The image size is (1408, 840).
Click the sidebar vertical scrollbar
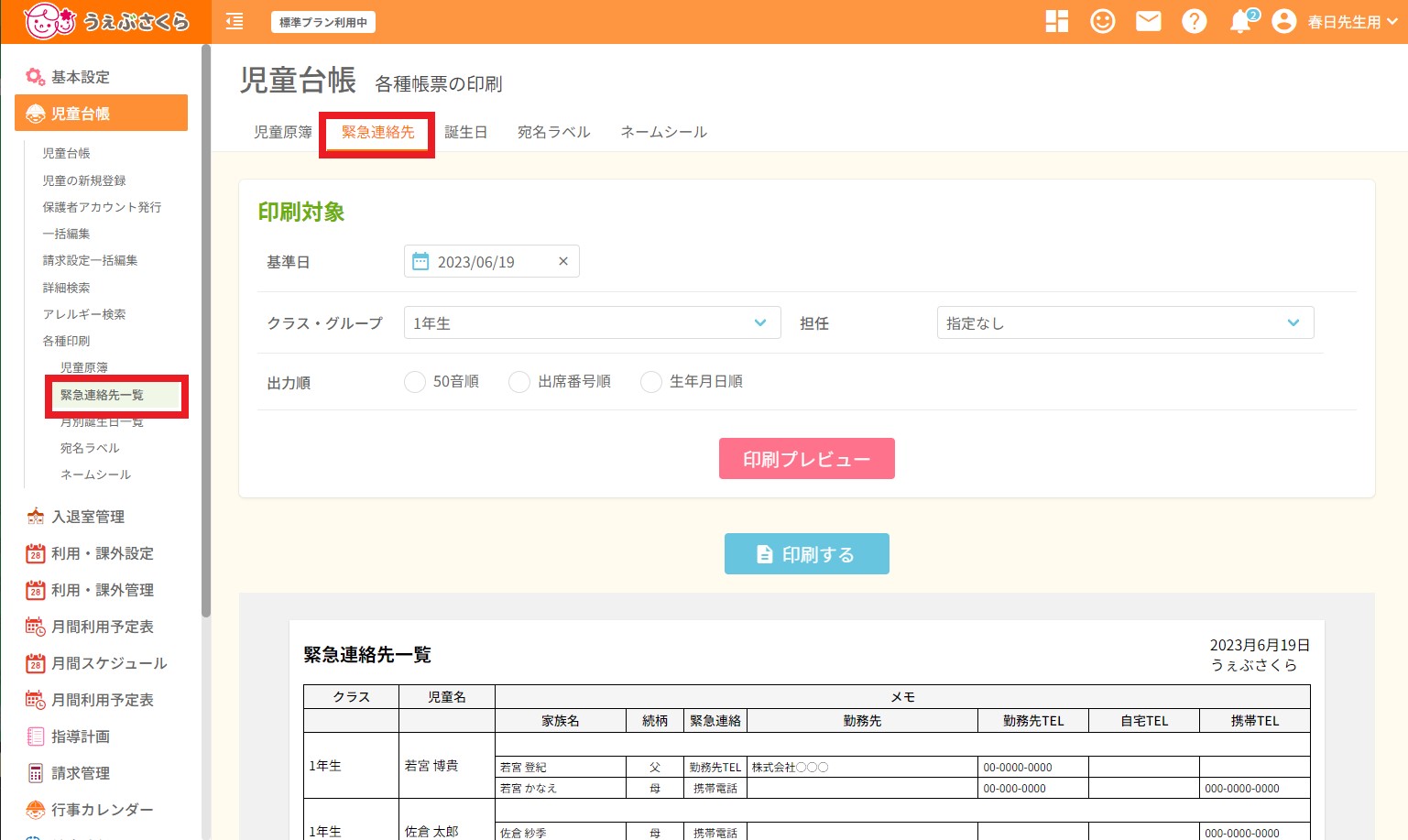pos(206,330)
